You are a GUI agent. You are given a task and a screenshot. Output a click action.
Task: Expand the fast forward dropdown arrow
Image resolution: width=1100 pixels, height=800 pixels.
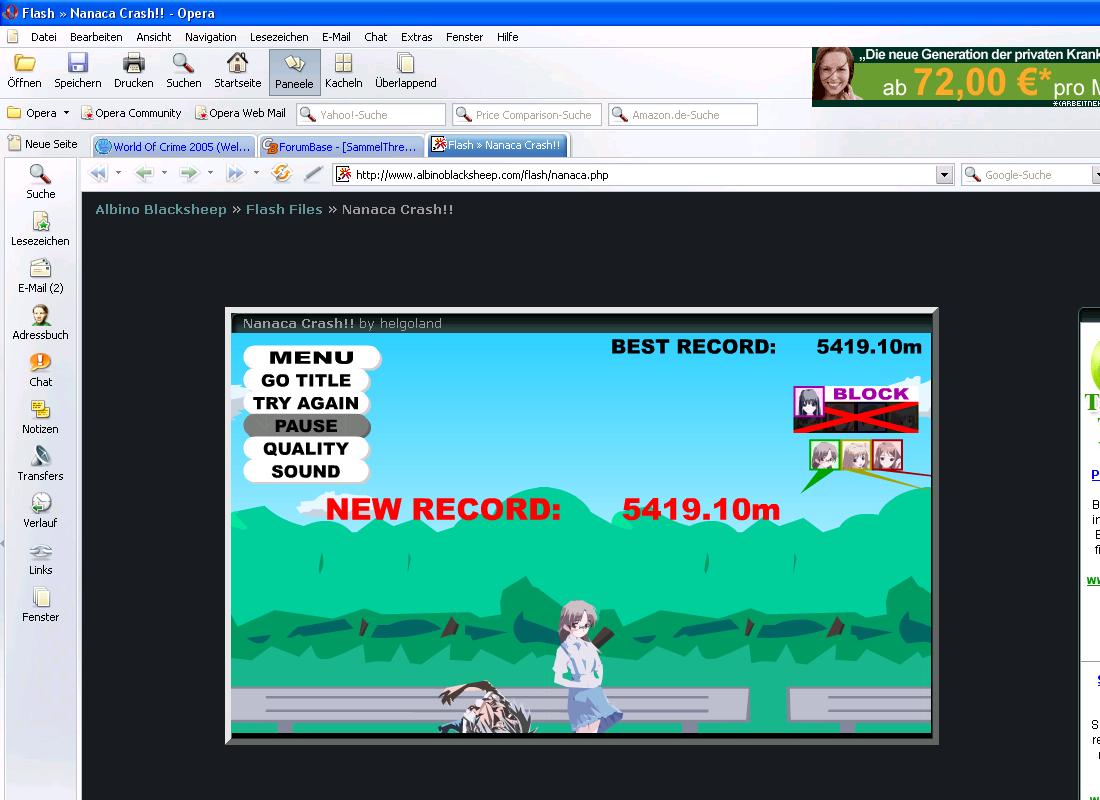256,173
